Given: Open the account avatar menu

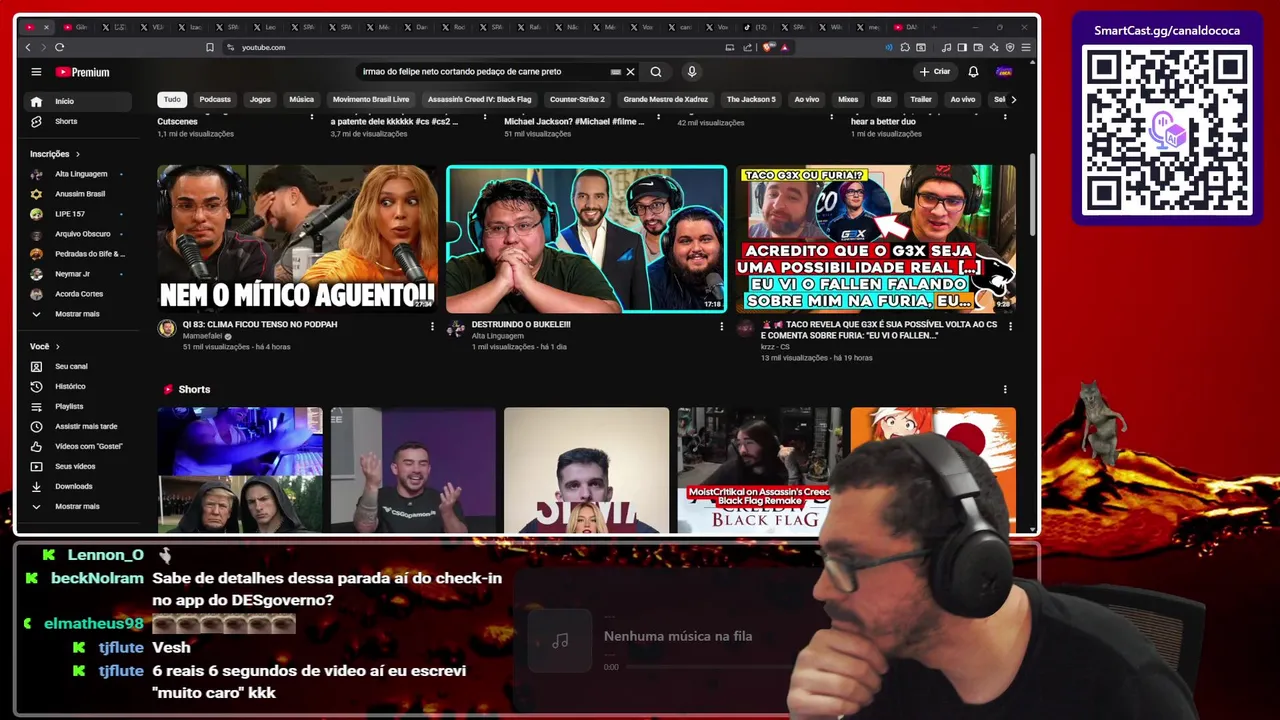Looking at the screenshot, I should [x=1004, y=72].
